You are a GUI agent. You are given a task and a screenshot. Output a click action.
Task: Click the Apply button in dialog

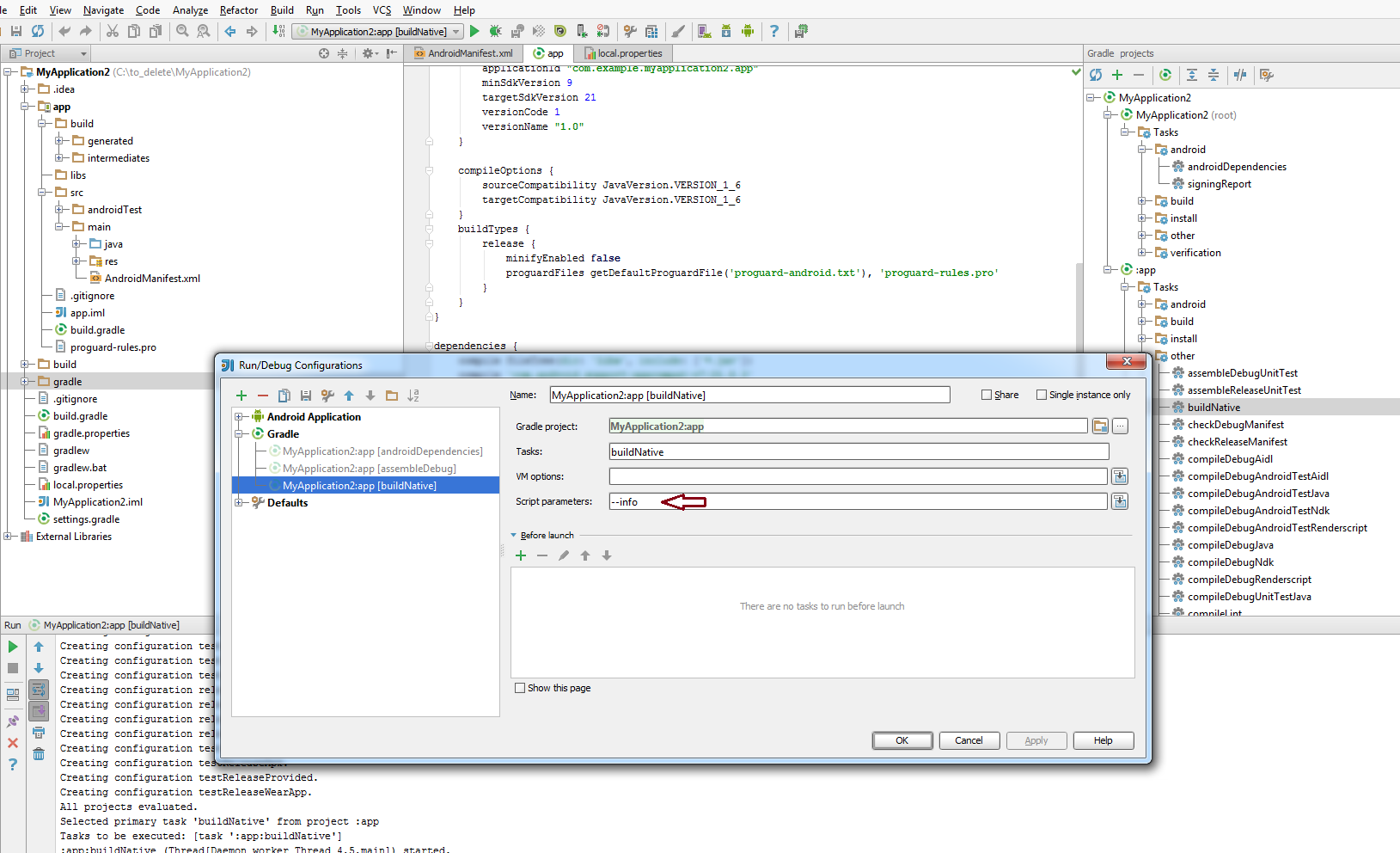tap(1036, 740)
